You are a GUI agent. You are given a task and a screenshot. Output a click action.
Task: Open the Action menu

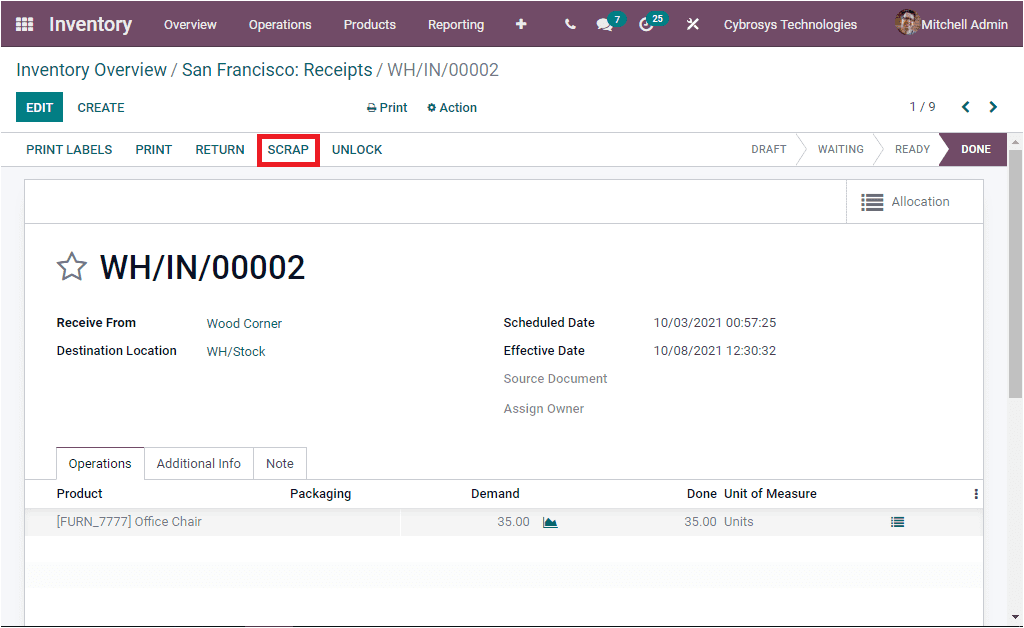(451, 107)
